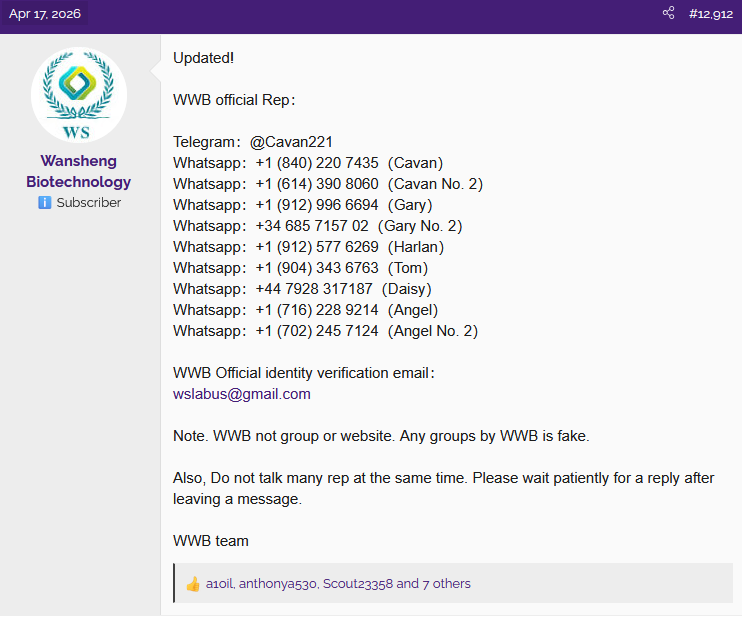This screenshot has width=742, height=622.
Task: Click Angel No. 2 number +1 (702) 245 7124
Action: click(317, 331)
